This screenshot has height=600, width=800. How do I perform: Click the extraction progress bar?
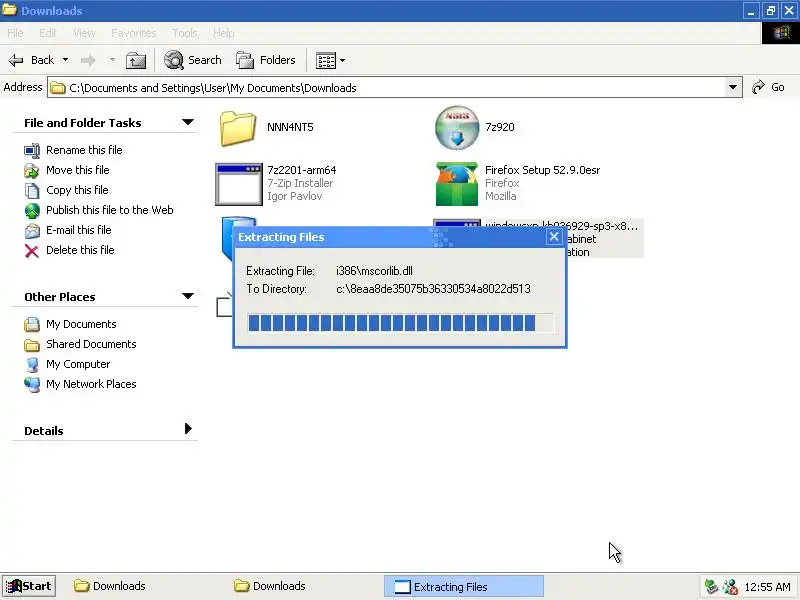point(401,323)
